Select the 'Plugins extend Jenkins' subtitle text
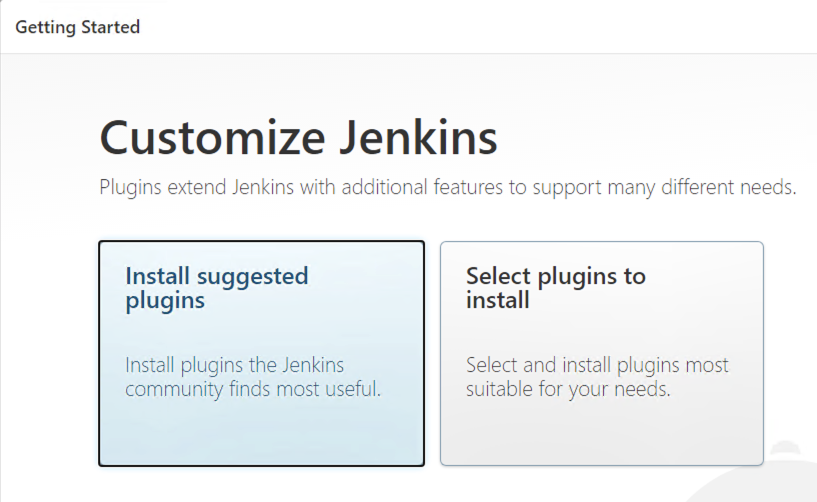817x502 pixels. click(x=448, y=187)
